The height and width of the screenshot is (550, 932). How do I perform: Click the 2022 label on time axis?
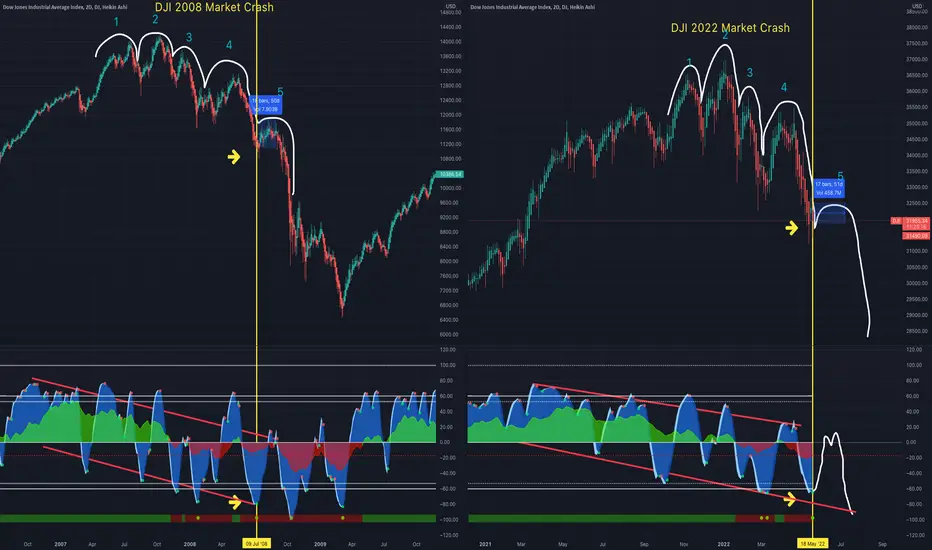(723, 544)
